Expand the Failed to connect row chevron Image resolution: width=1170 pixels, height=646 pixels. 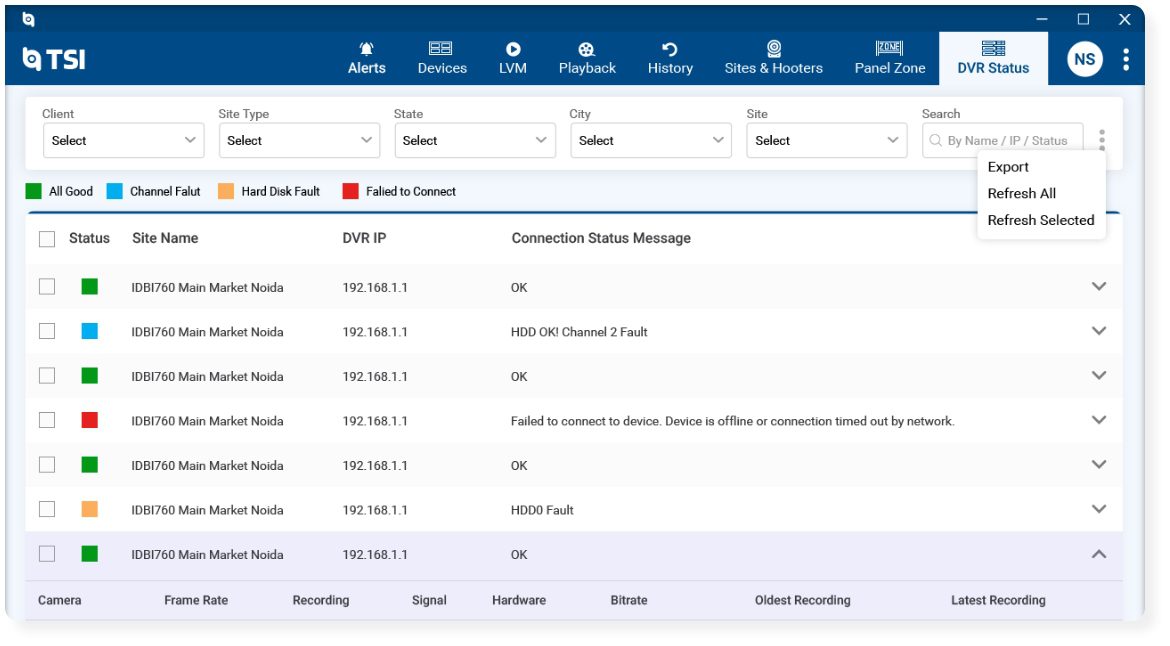1098,420
